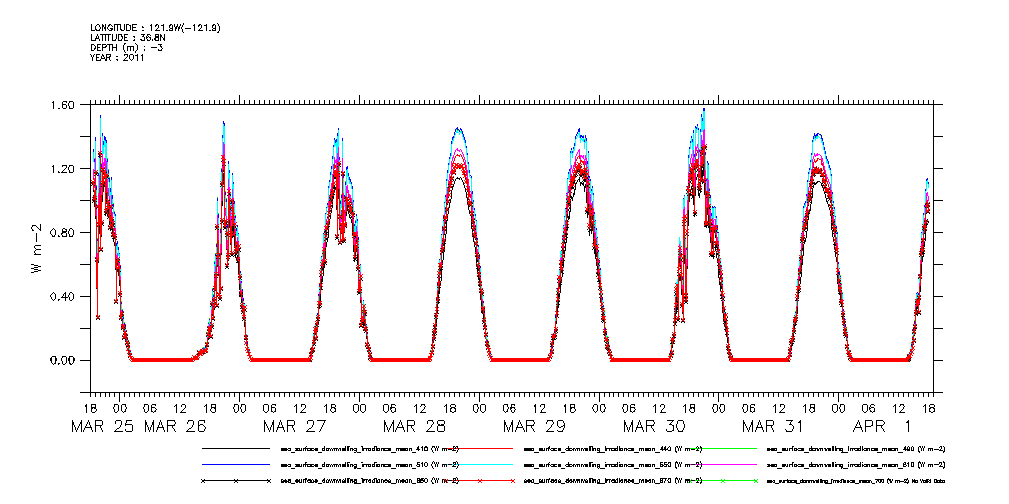This screenshot has width=1009, height=504.
Task: Click the cyan legend line sample
Action: click(479, 464)
